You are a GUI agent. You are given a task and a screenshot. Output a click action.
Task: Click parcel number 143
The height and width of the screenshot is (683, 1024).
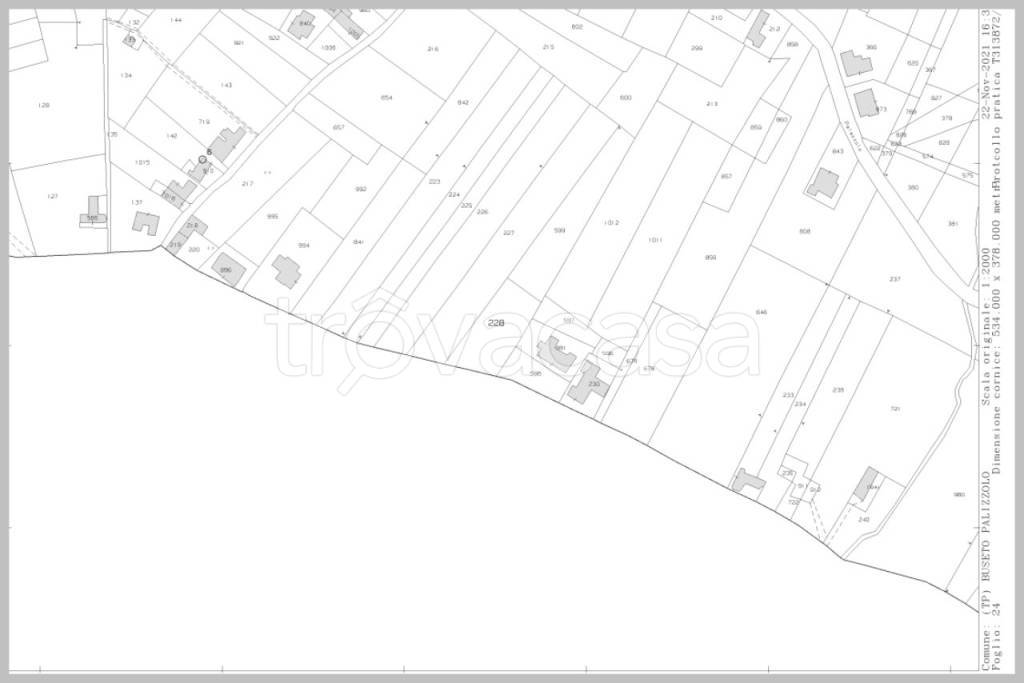tap(226, 85)
